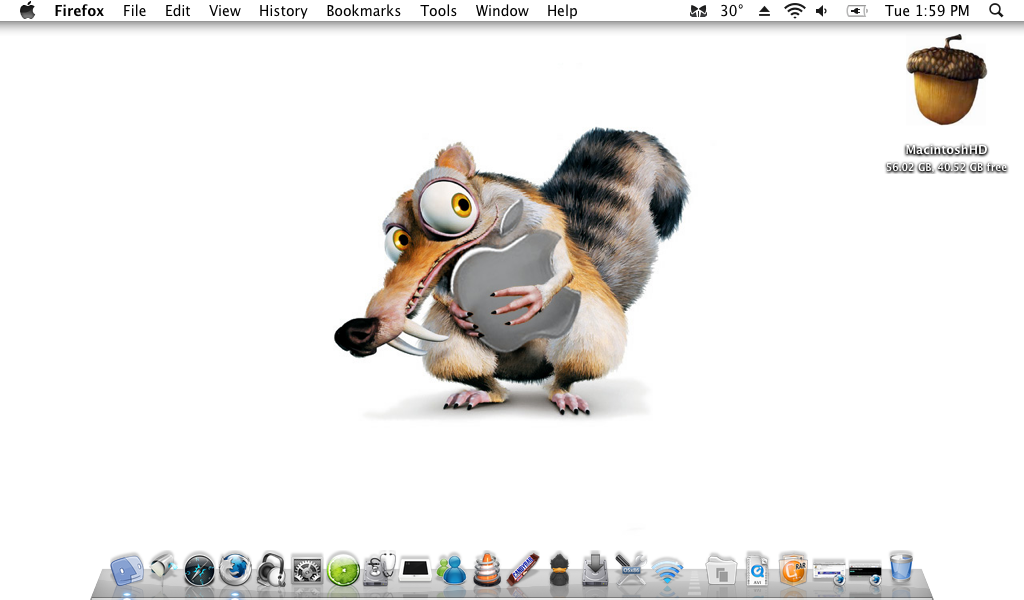Open the Firefox application menu

[79, 10]
